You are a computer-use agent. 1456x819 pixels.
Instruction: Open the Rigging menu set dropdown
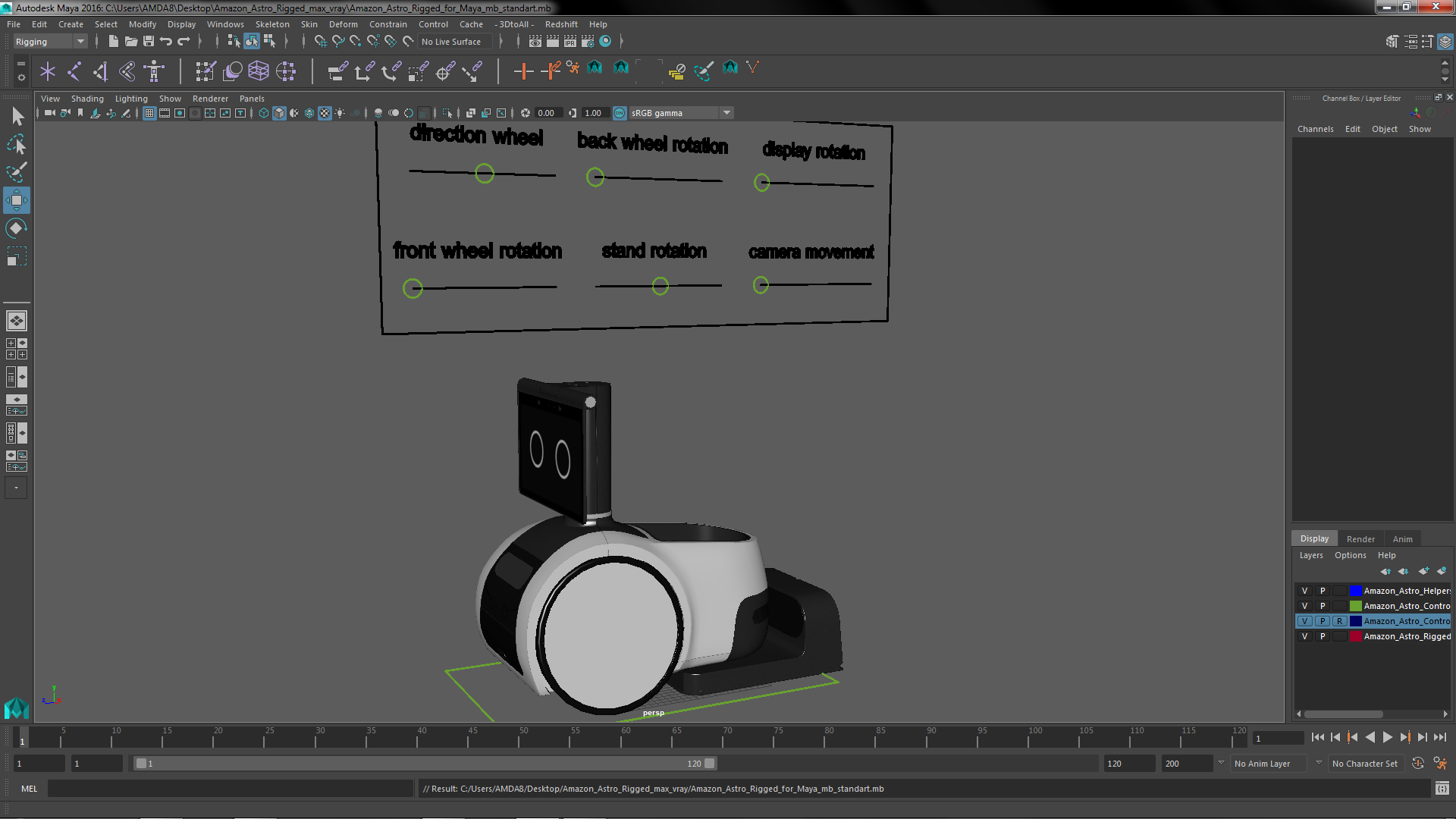tap(50, 42)
